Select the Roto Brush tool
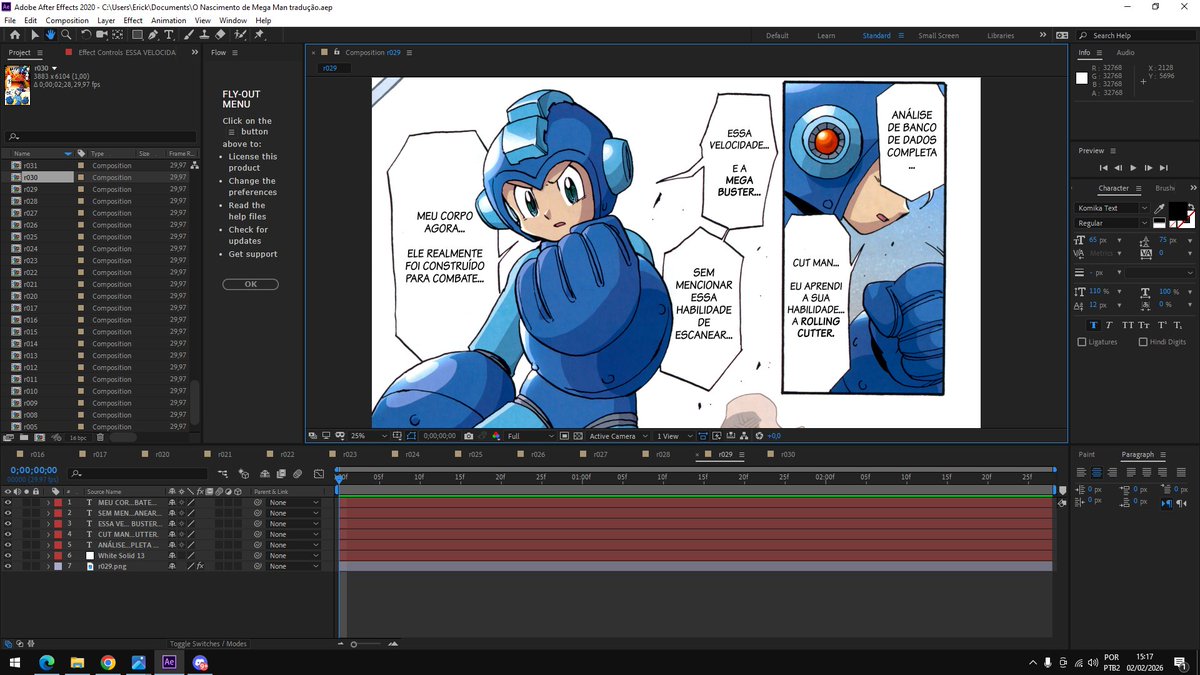 [x=241, y=35]
